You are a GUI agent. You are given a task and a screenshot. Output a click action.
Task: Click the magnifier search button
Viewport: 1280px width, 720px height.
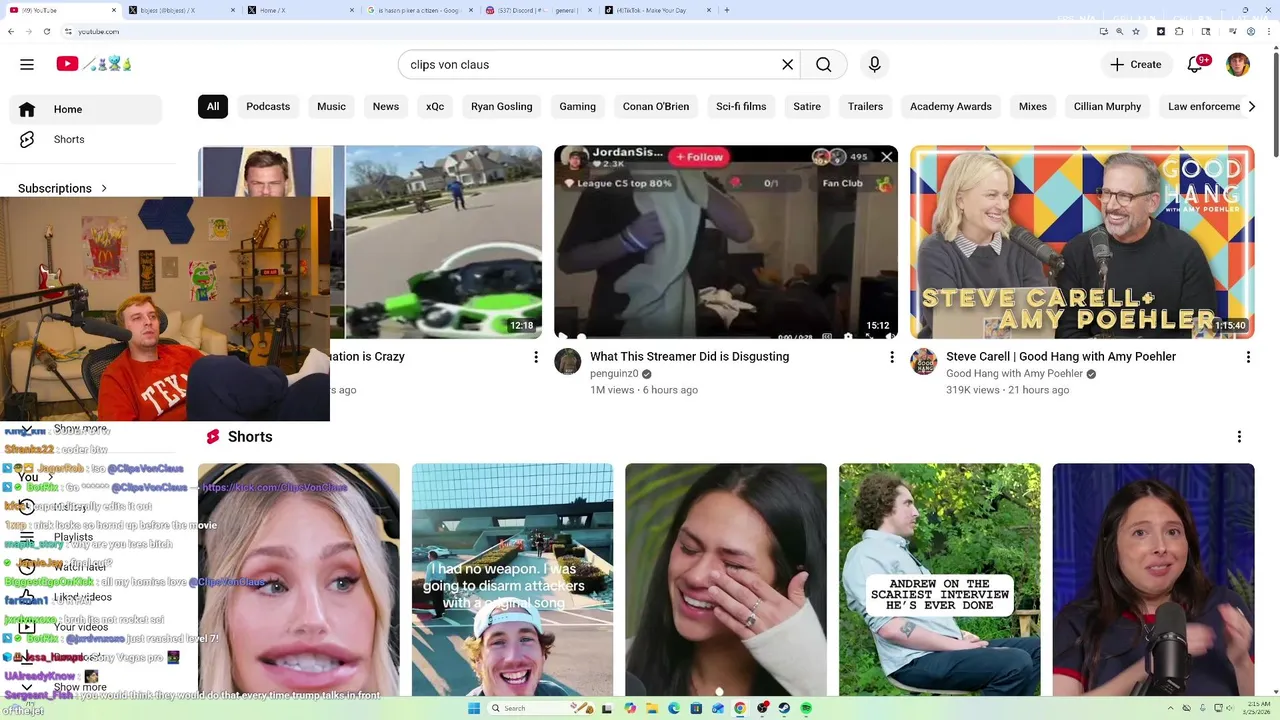click(x=823, y=64)
